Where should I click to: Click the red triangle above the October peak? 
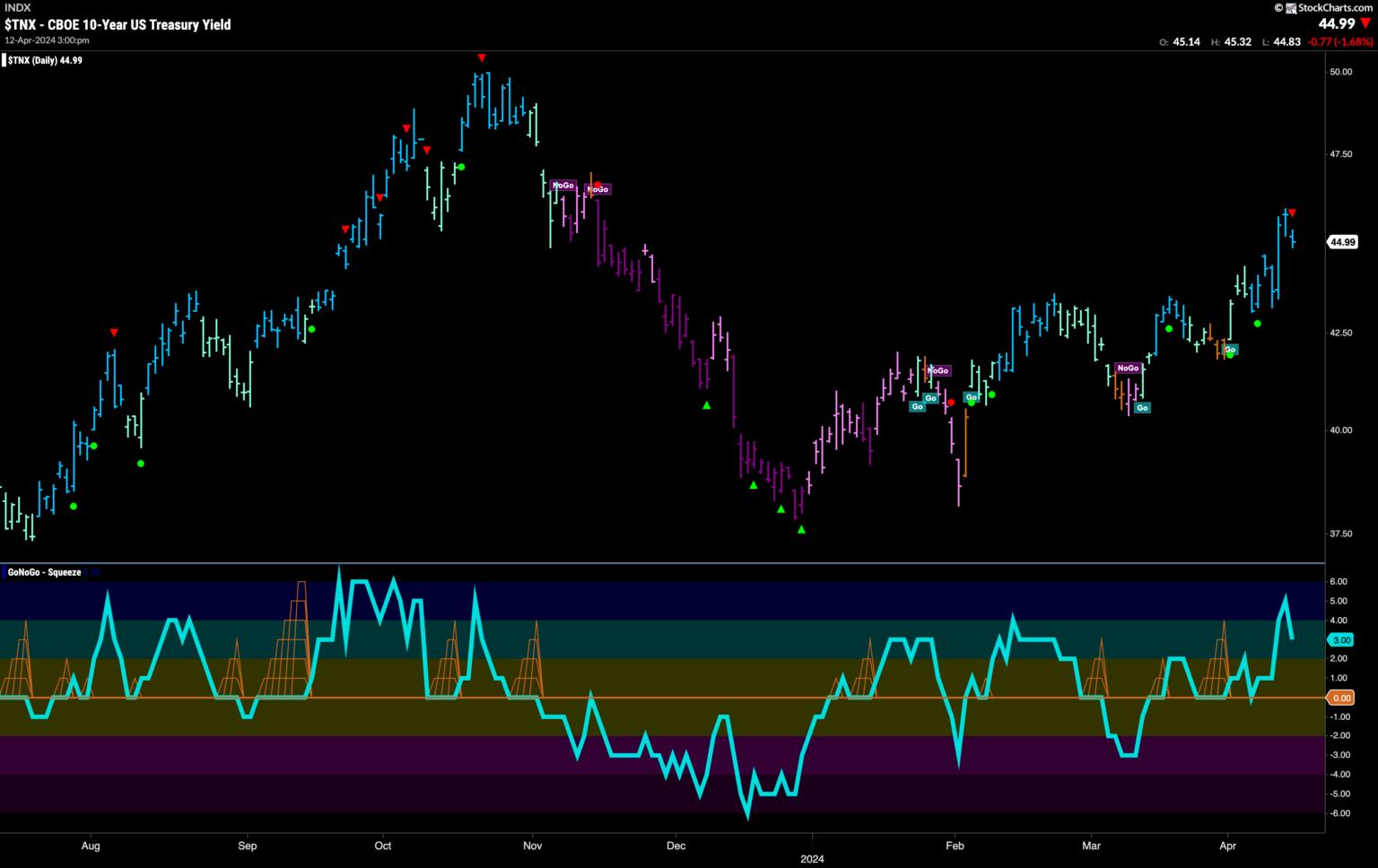point(482,58)
